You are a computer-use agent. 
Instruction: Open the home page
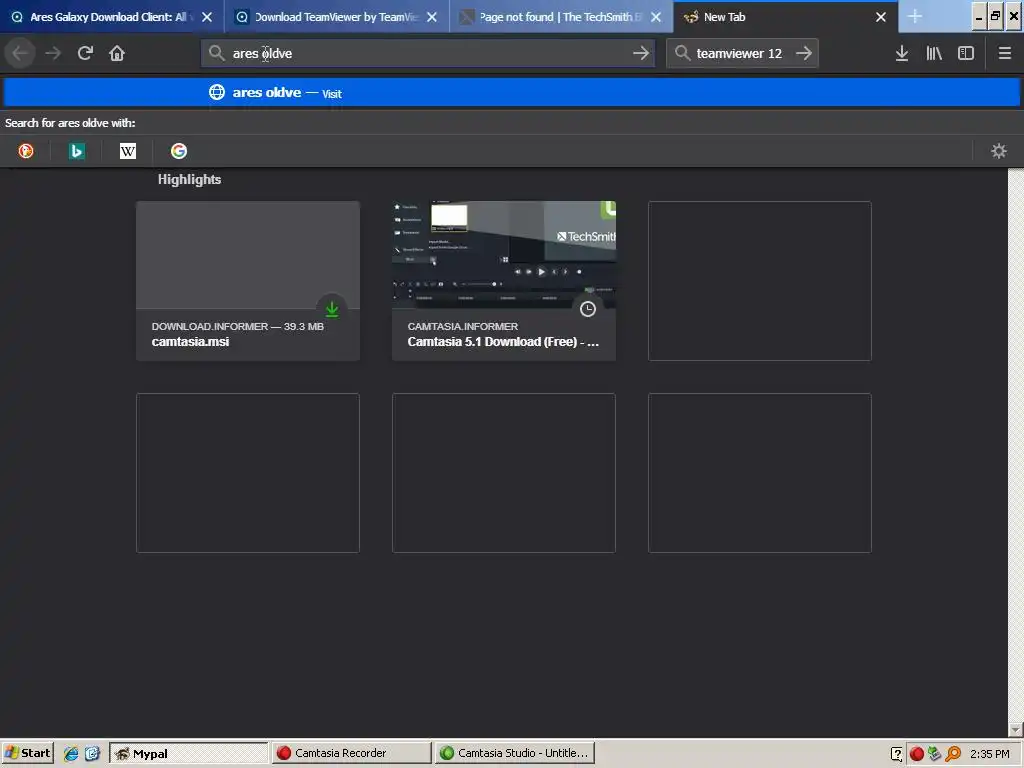tap(117, 54)
